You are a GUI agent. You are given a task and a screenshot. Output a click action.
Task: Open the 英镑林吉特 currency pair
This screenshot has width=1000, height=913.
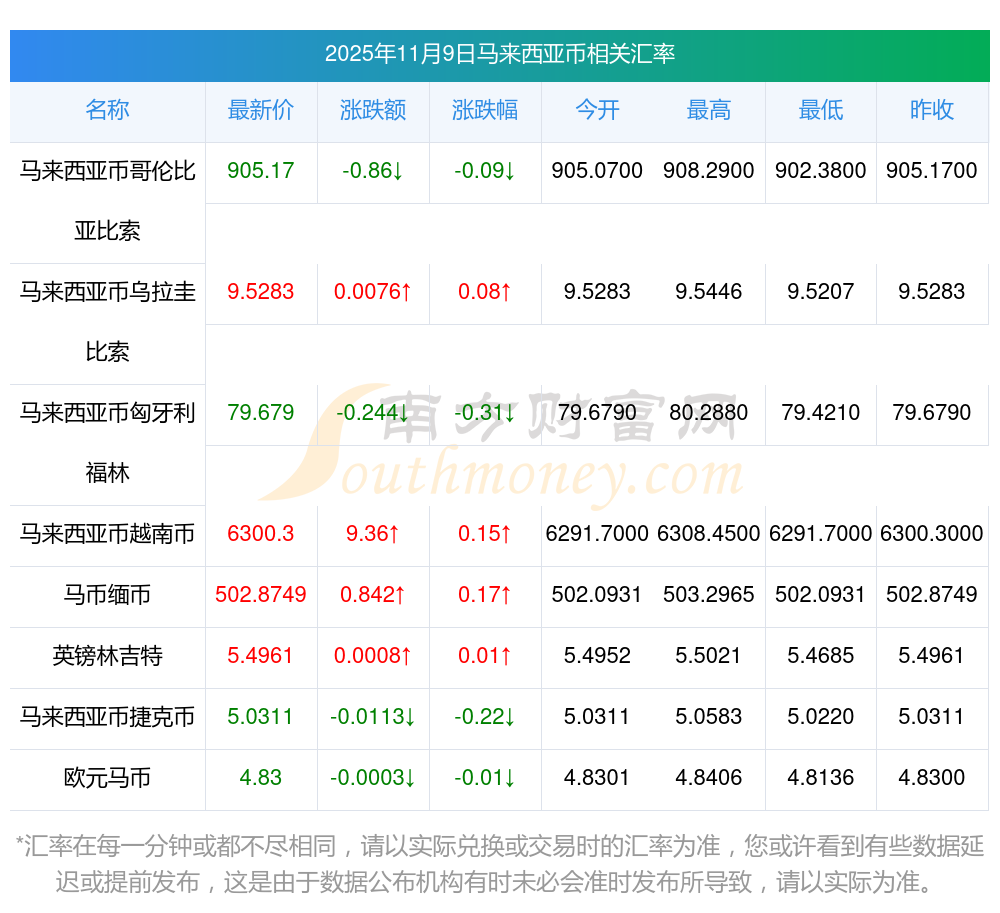107,656
